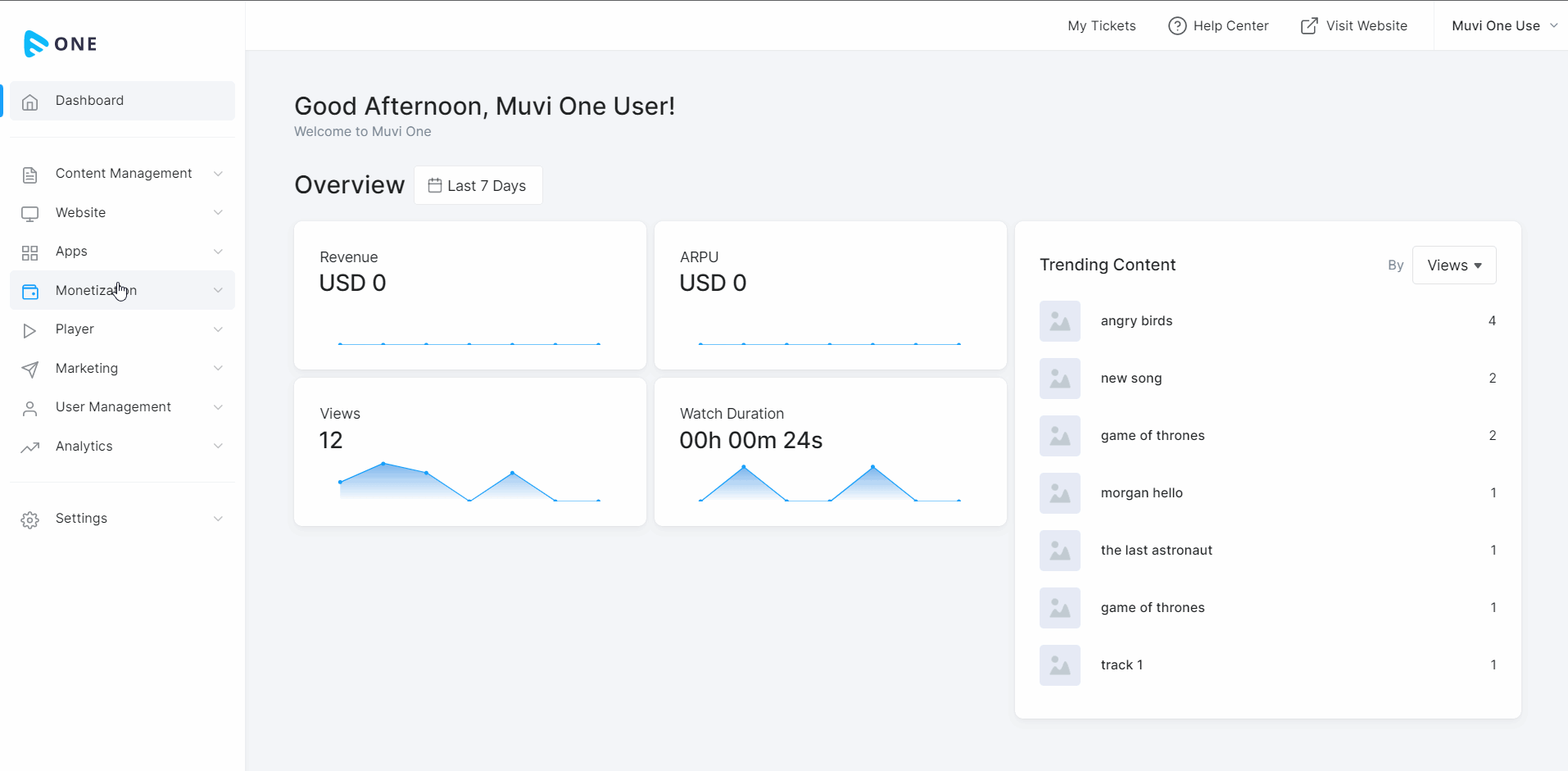Click the Help Center question mark icon

tap(1177, 26)
